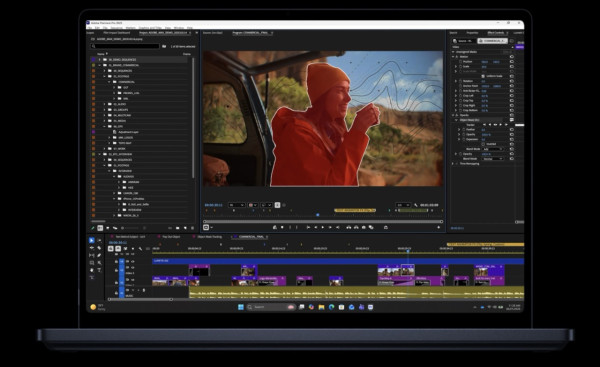Switch to Effect Controls tab
The width and height of the screenshot is (600, 367).
click(x=496, y=33)
